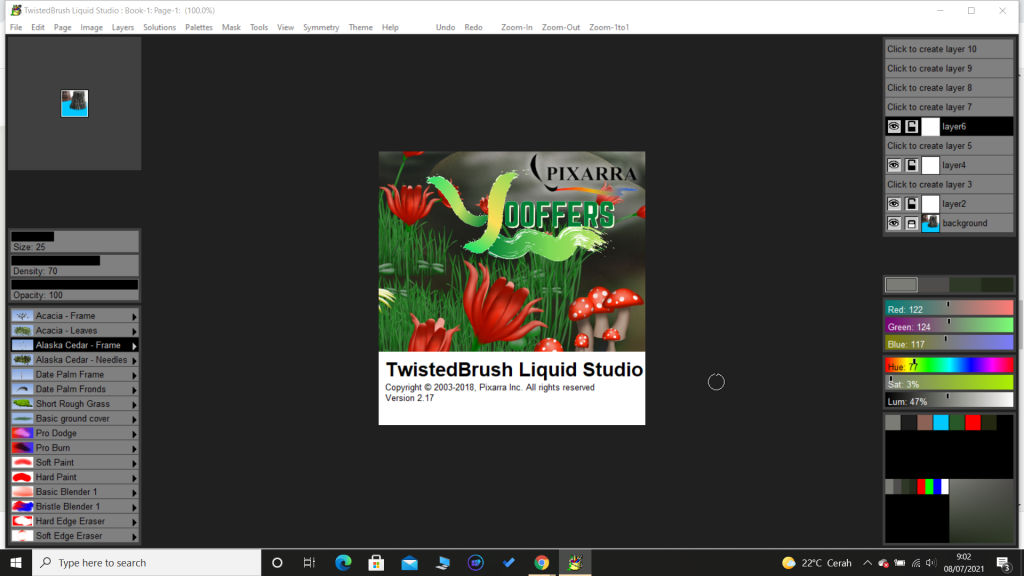
Task: Expand Soft Paint brush arrow
Action: tap(134, 464)
